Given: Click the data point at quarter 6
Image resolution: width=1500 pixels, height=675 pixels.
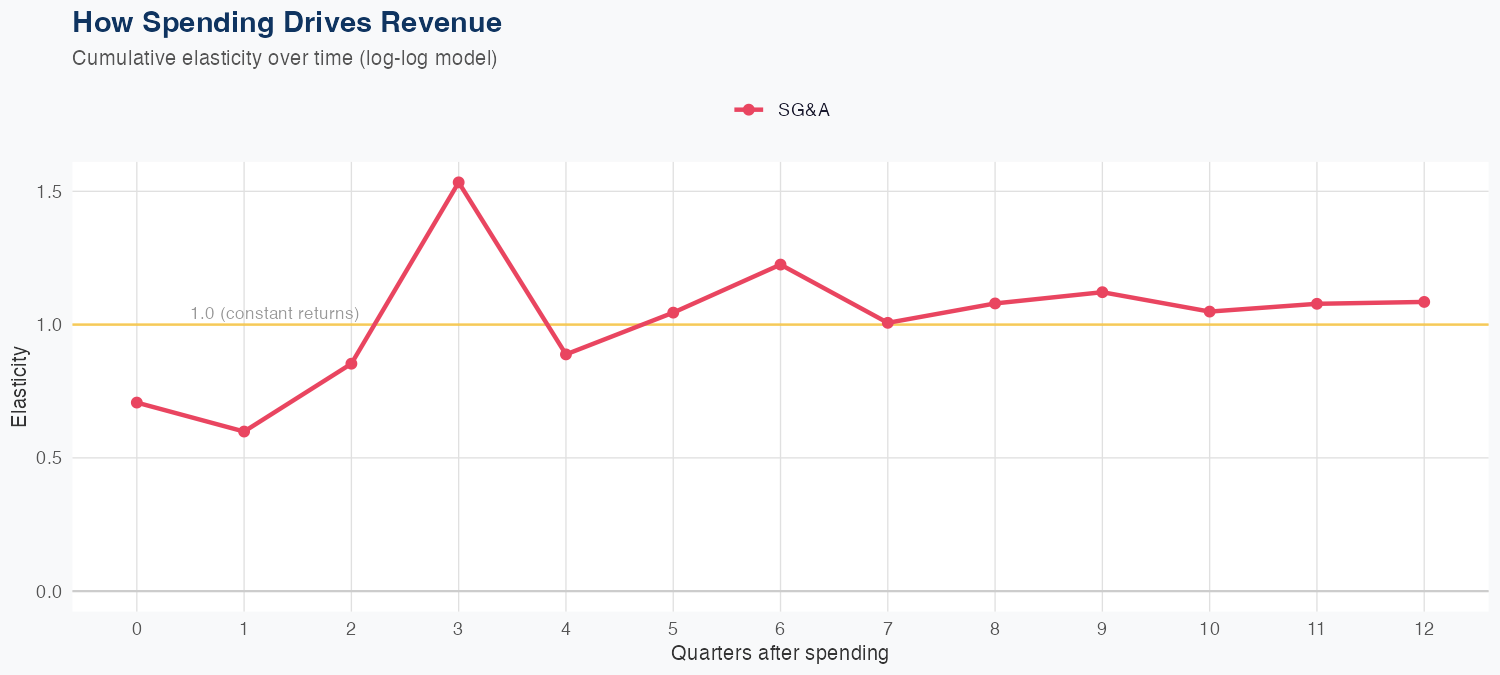Looking at the screenshot, I should tap(780, 265).
